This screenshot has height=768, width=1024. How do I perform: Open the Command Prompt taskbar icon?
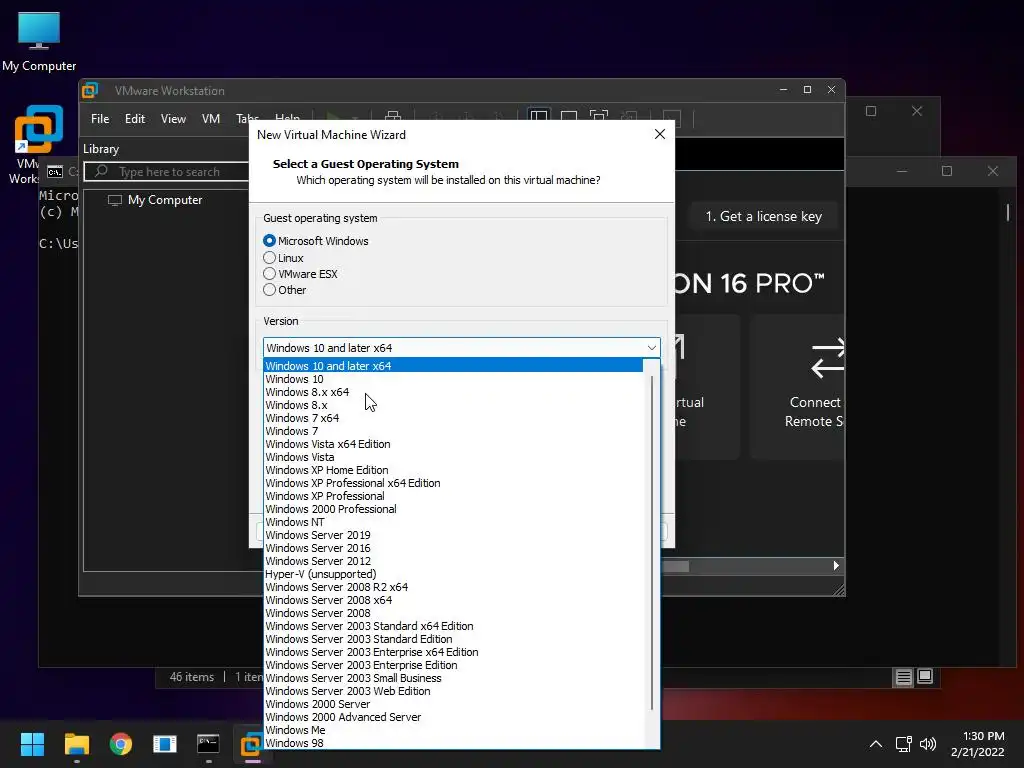tap(208, 744)
